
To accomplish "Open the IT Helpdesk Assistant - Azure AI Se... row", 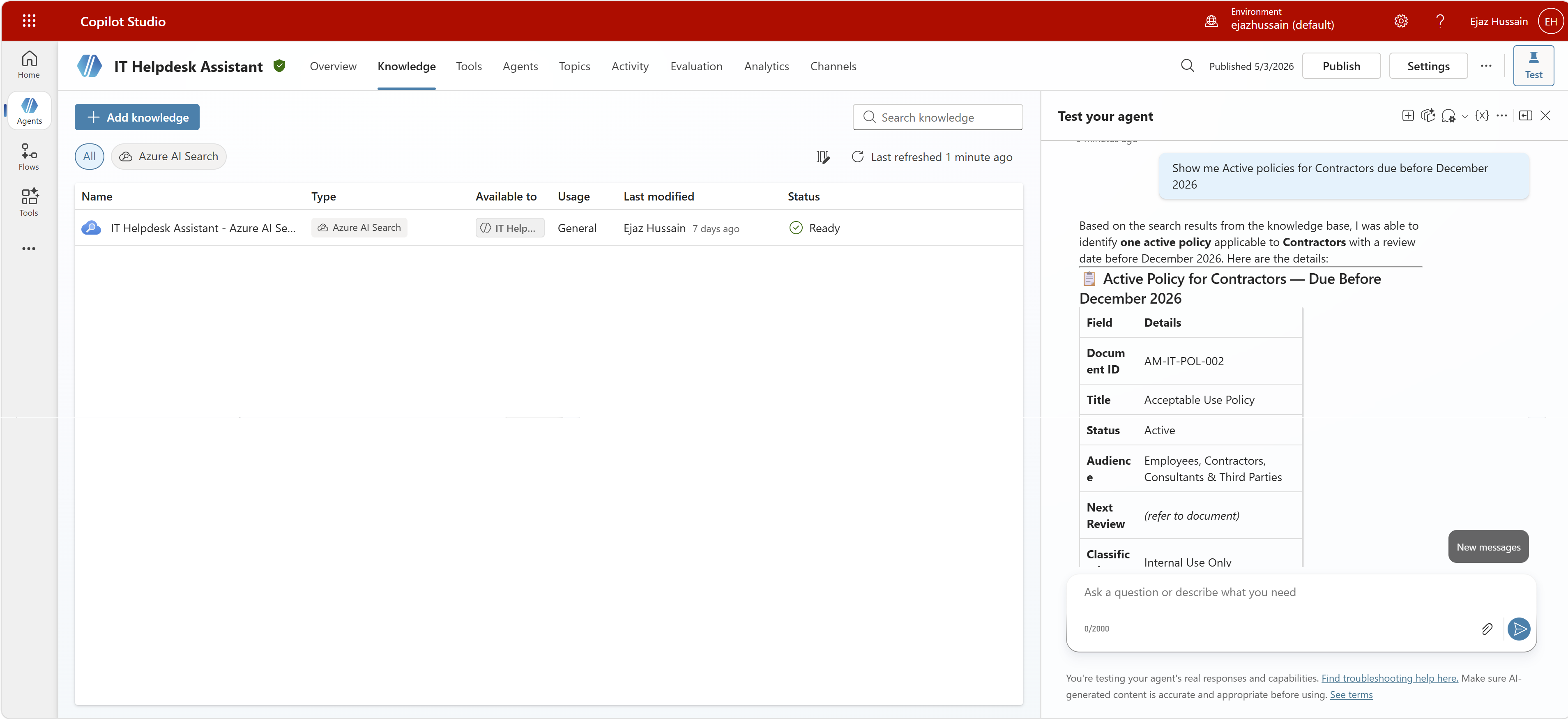I will pyautogui.click(x=548, y=228).
